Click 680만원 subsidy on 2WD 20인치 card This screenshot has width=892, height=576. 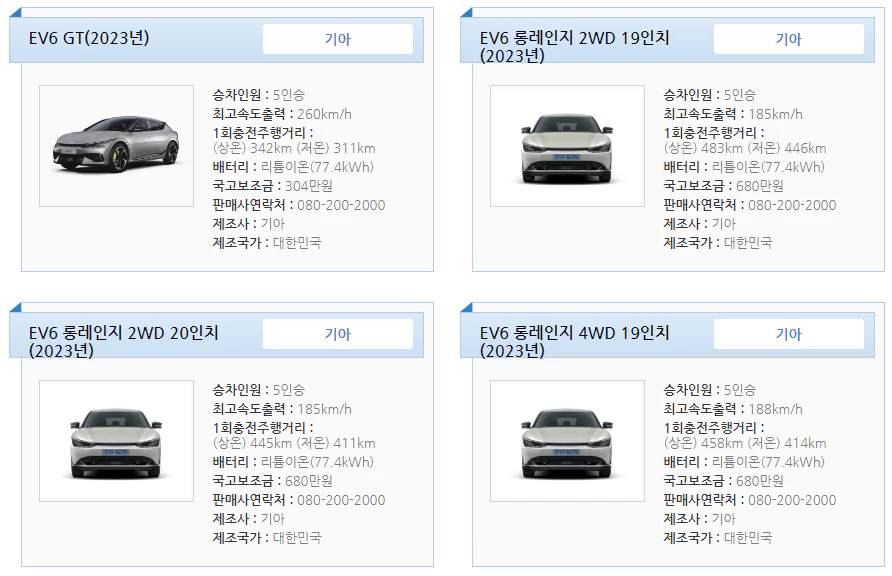click(x=309, y=481)
